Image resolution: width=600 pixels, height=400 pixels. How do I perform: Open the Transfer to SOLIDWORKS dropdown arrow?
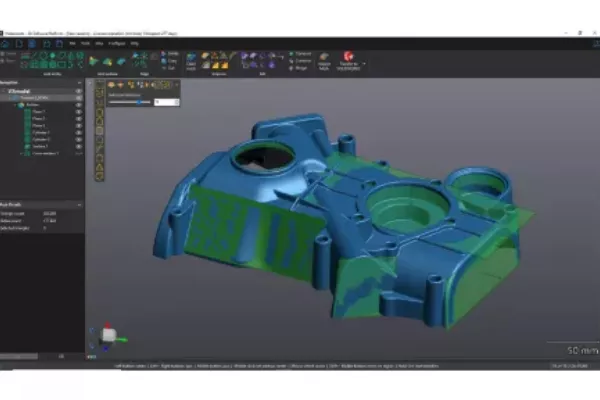tap(365, 62)
